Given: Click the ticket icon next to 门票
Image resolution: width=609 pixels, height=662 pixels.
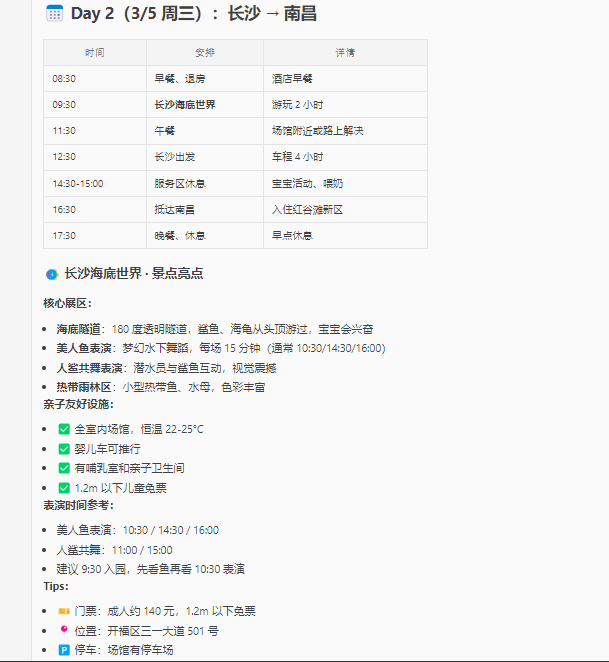Looking at the screenshot, I should coord(64,611).
